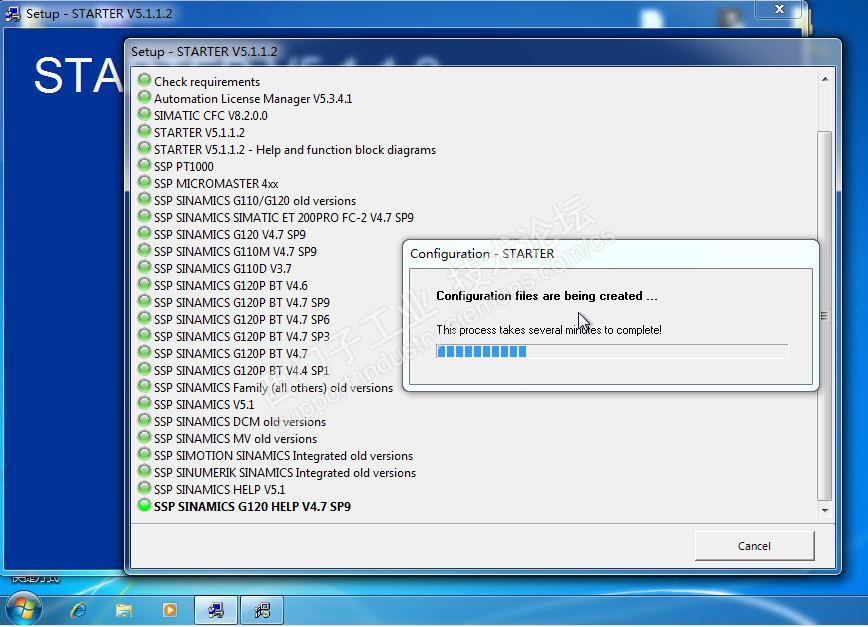
Task: Click status icon beside SSP MICROMASTER 4xx
Action: tap(144, 183)
